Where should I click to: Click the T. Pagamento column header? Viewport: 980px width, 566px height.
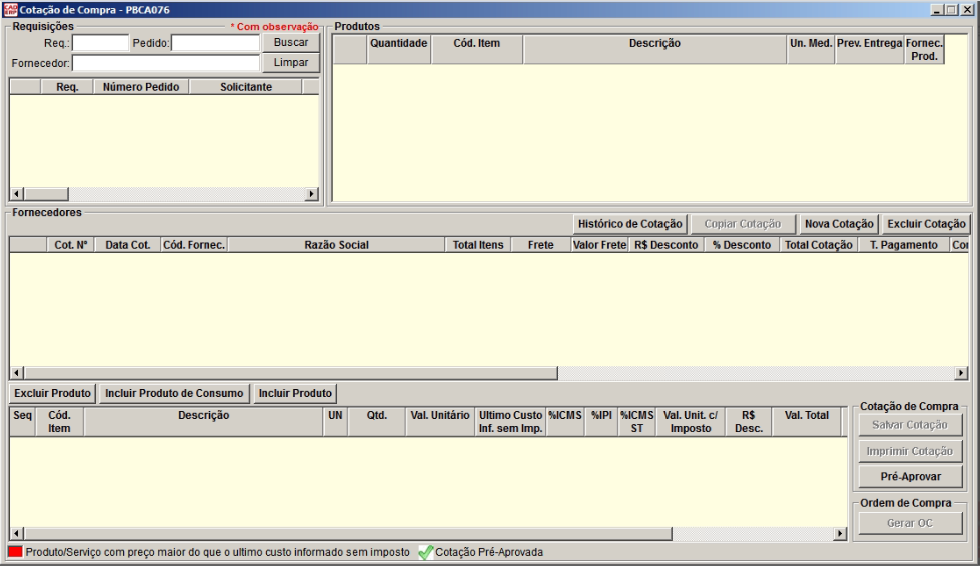[904, 245]
